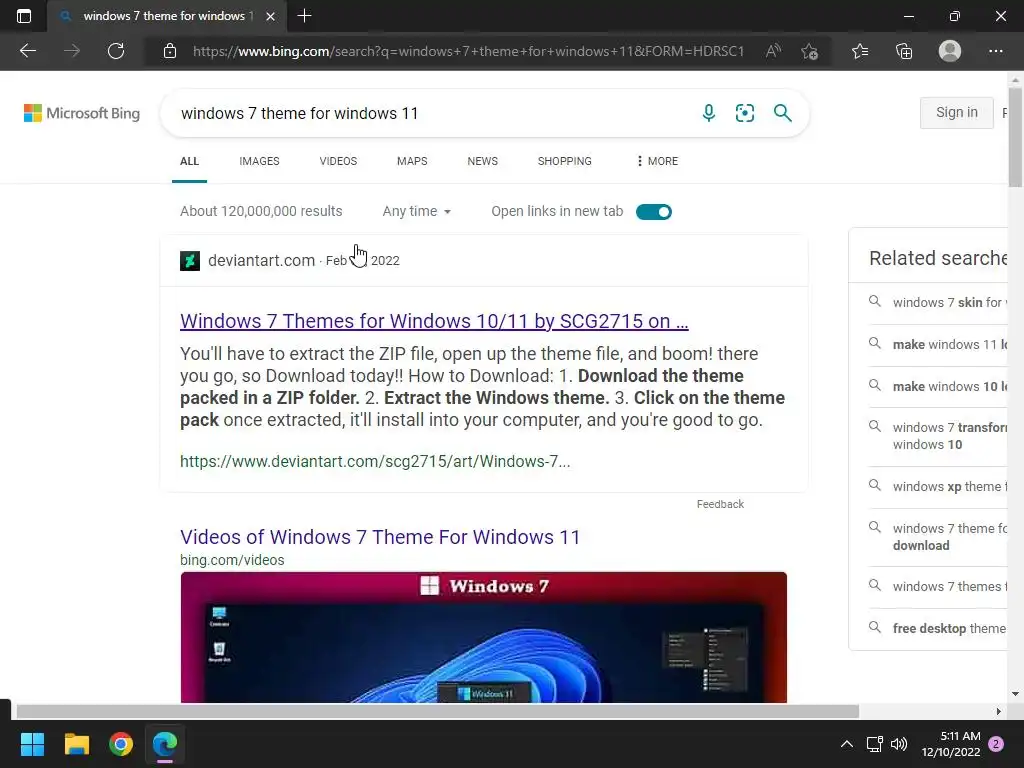This screenshot has width=1024, height=768.
Task: Open the browser profile avatar
Action: (950, 51)
